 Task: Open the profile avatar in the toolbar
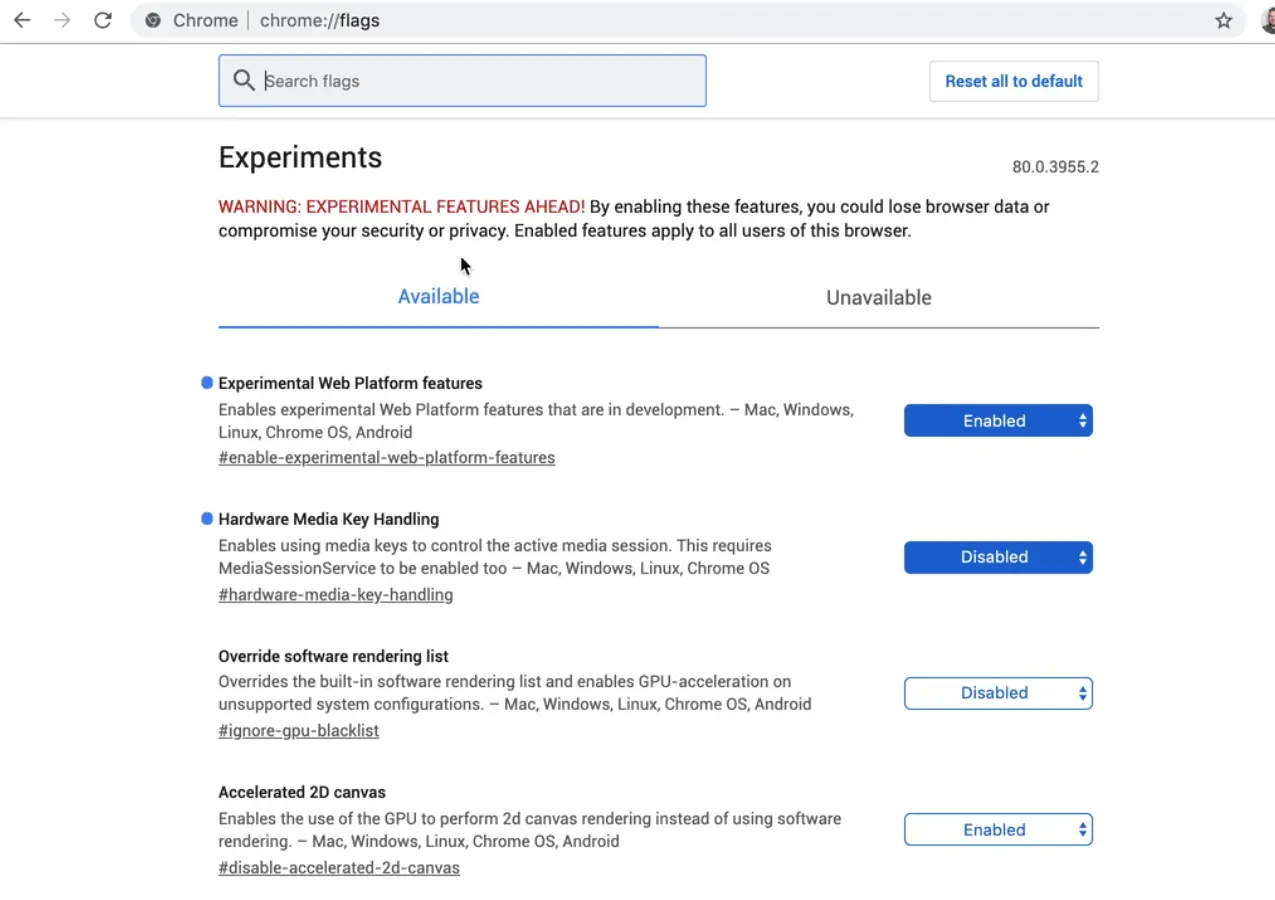coord(1267,21)
